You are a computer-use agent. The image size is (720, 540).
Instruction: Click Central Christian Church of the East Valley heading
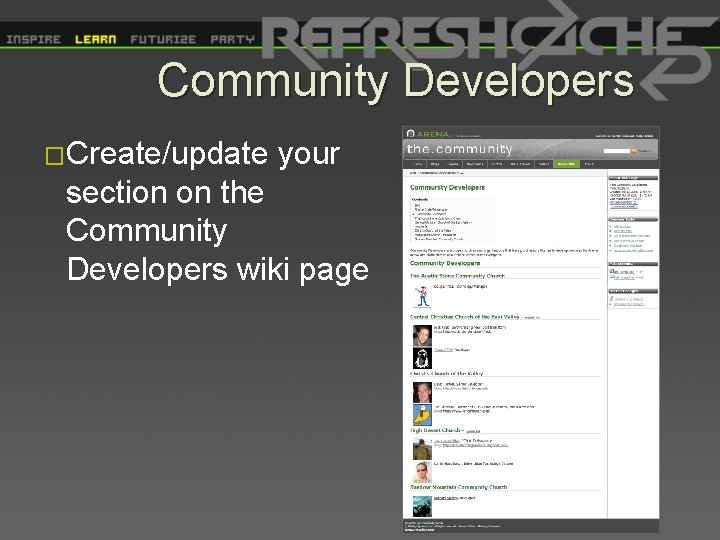(464, 317)
